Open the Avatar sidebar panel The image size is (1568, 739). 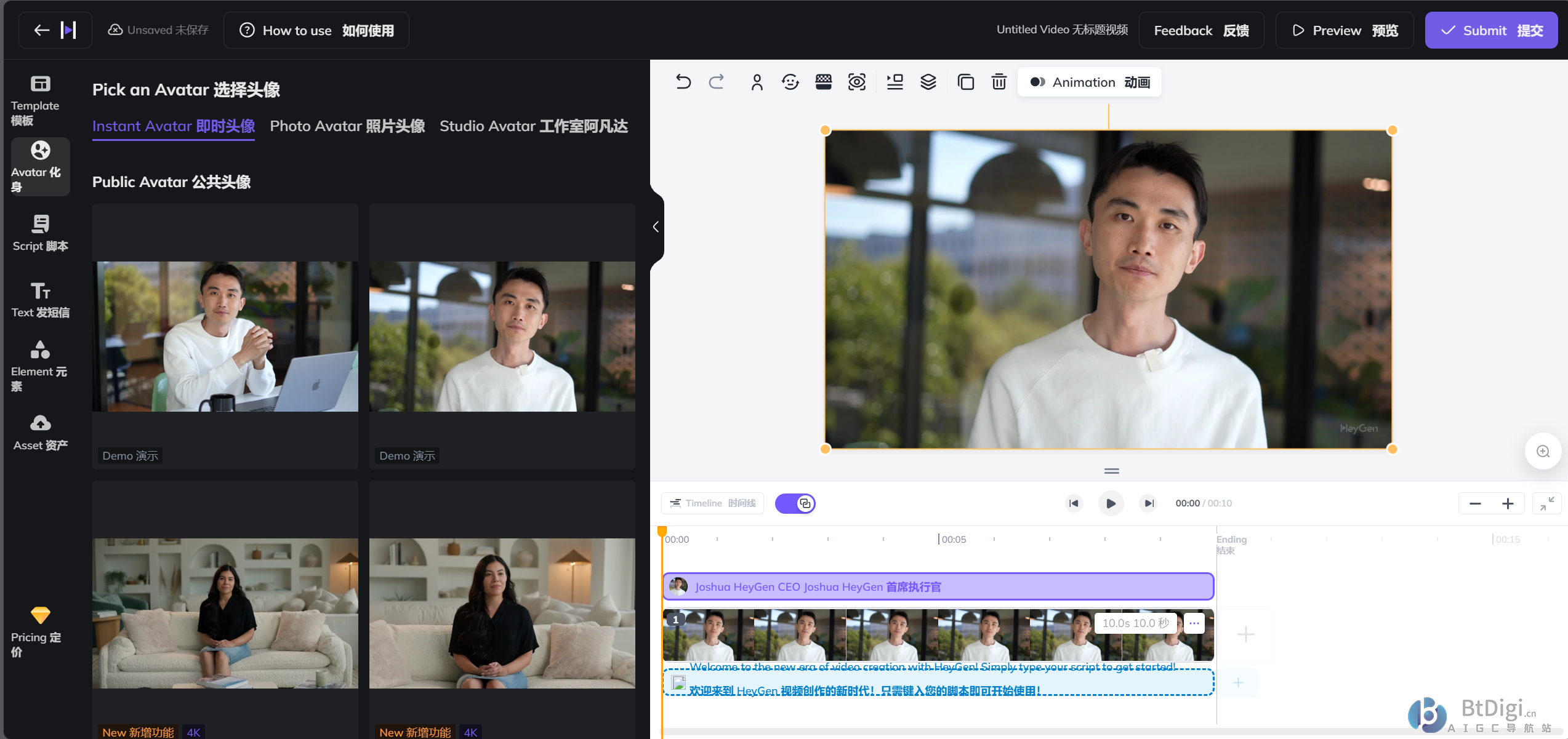40,167
